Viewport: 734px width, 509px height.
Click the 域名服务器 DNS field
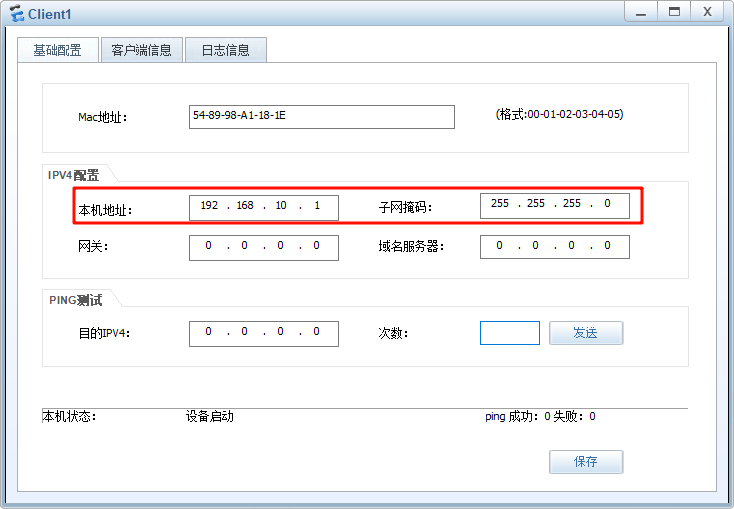point(555,247)
